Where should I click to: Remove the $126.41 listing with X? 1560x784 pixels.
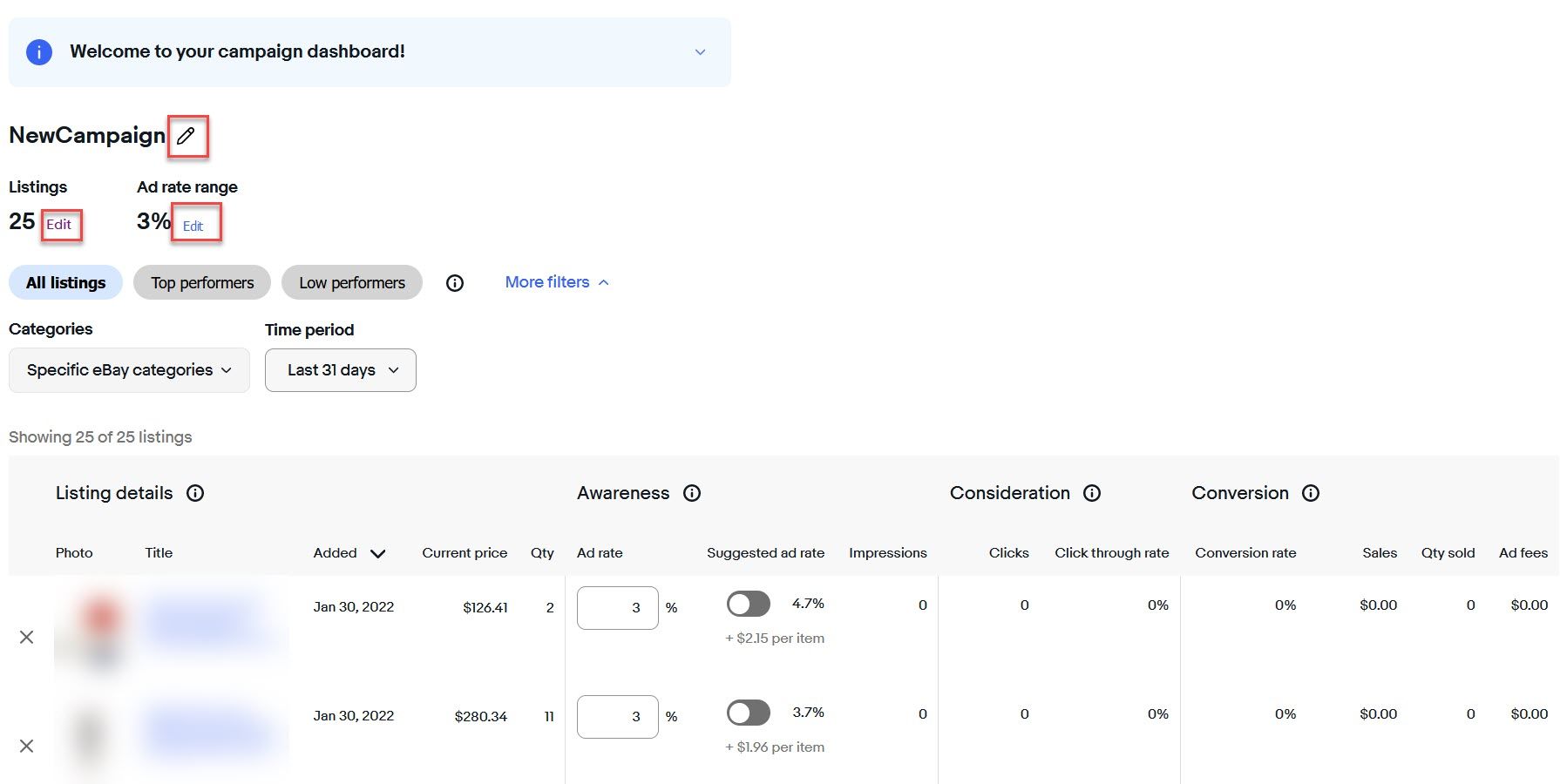pos(27,638)
